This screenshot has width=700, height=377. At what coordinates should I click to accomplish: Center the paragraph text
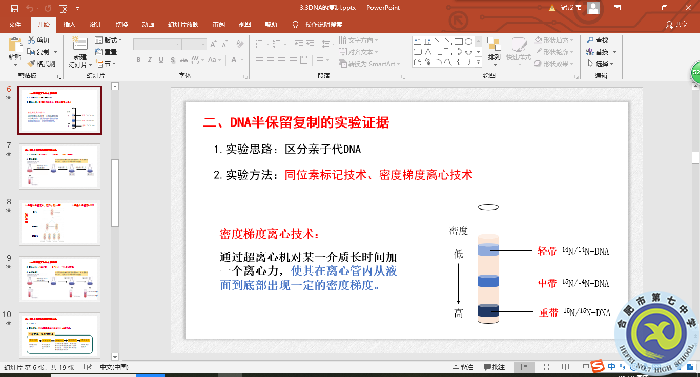click(271, 59)
